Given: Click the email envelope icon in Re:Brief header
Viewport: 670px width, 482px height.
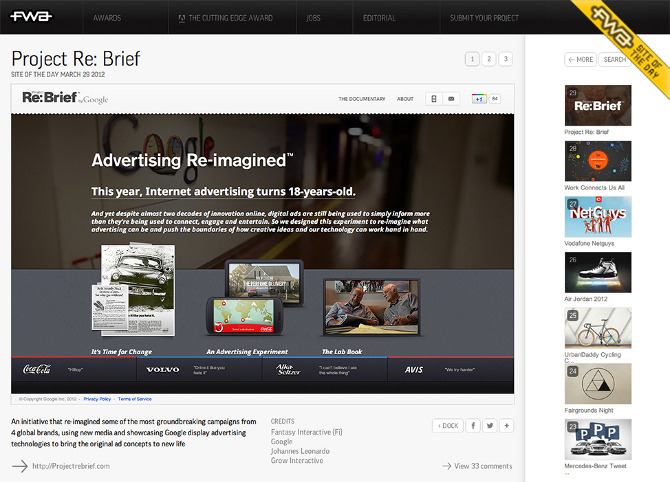Looking at the screenshot, I should tap(451, 99).
